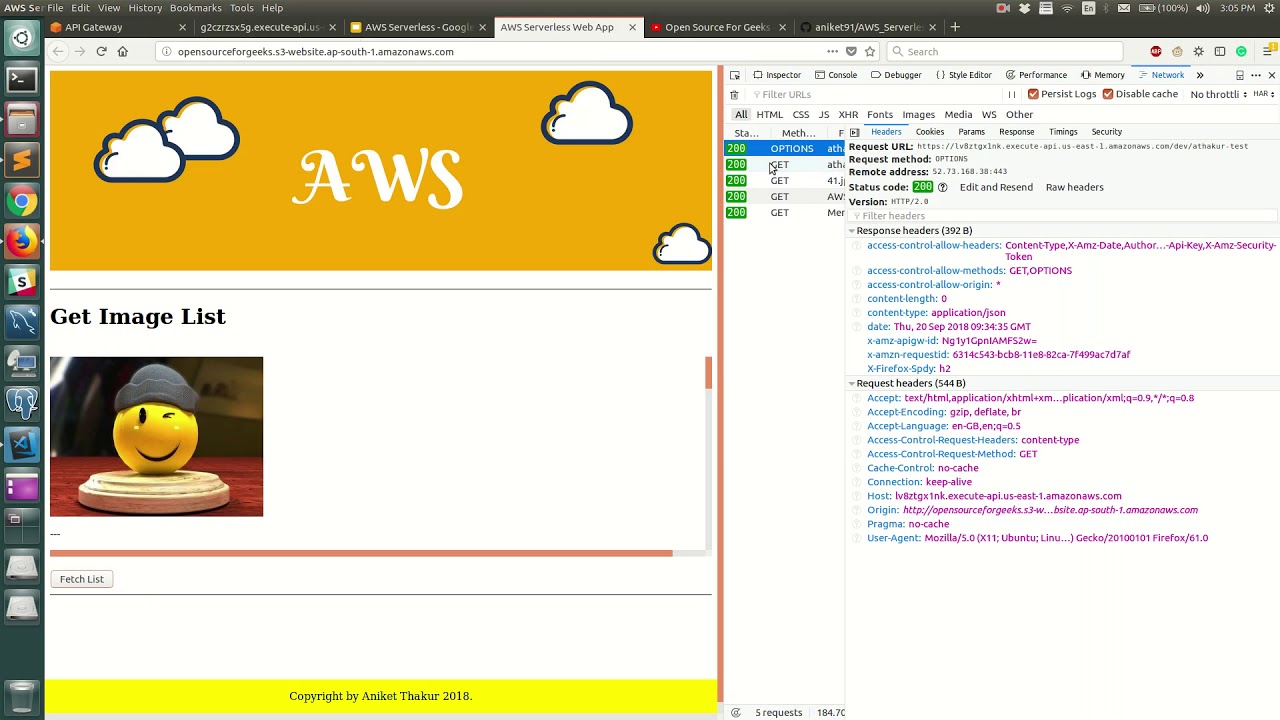This screenshot has height=720, width=1280.
Task: Click the element picker icon in DevTools
Action: pyautogui.click(x=735, y=75)
